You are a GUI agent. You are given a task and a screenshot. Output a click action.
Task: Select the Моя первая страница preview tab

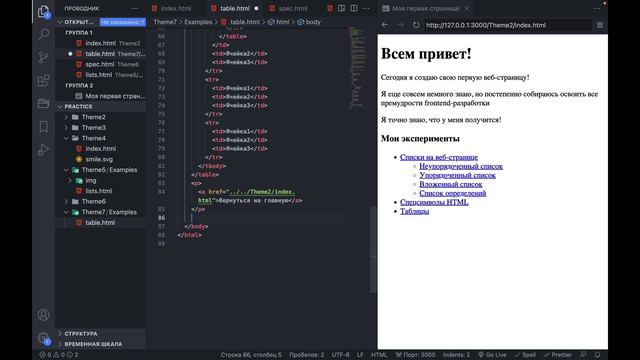click(x=426, y=8)
